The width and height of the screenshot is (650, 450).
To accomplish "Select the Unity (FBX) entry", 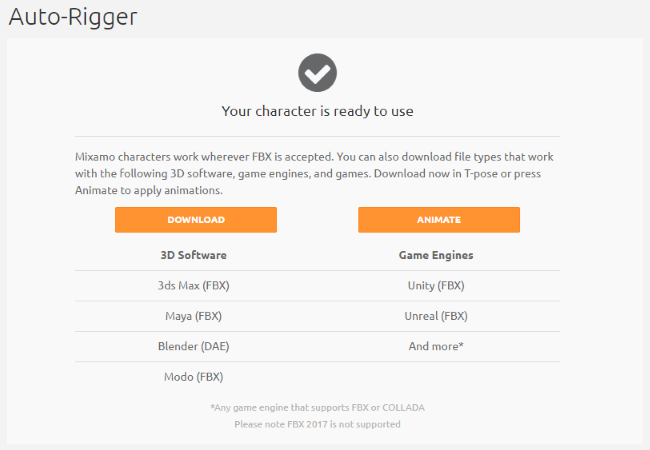I will tap(436, 285).
